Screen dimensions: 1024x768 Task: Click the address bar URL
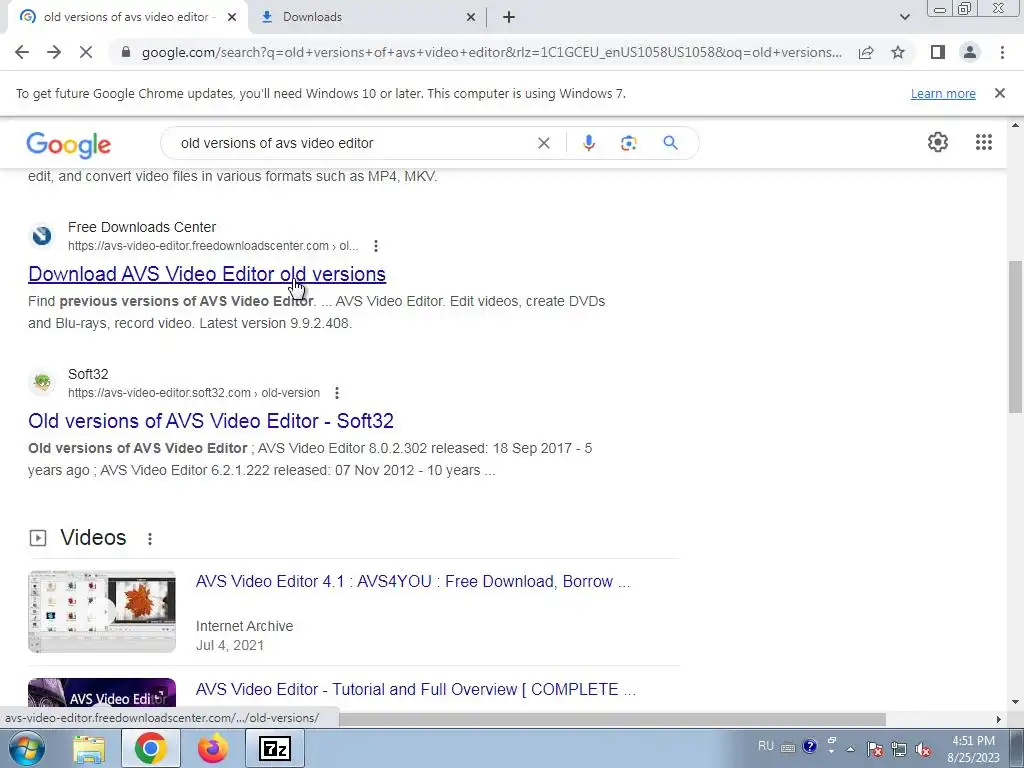pyautogui.click(x=491, y=52)
